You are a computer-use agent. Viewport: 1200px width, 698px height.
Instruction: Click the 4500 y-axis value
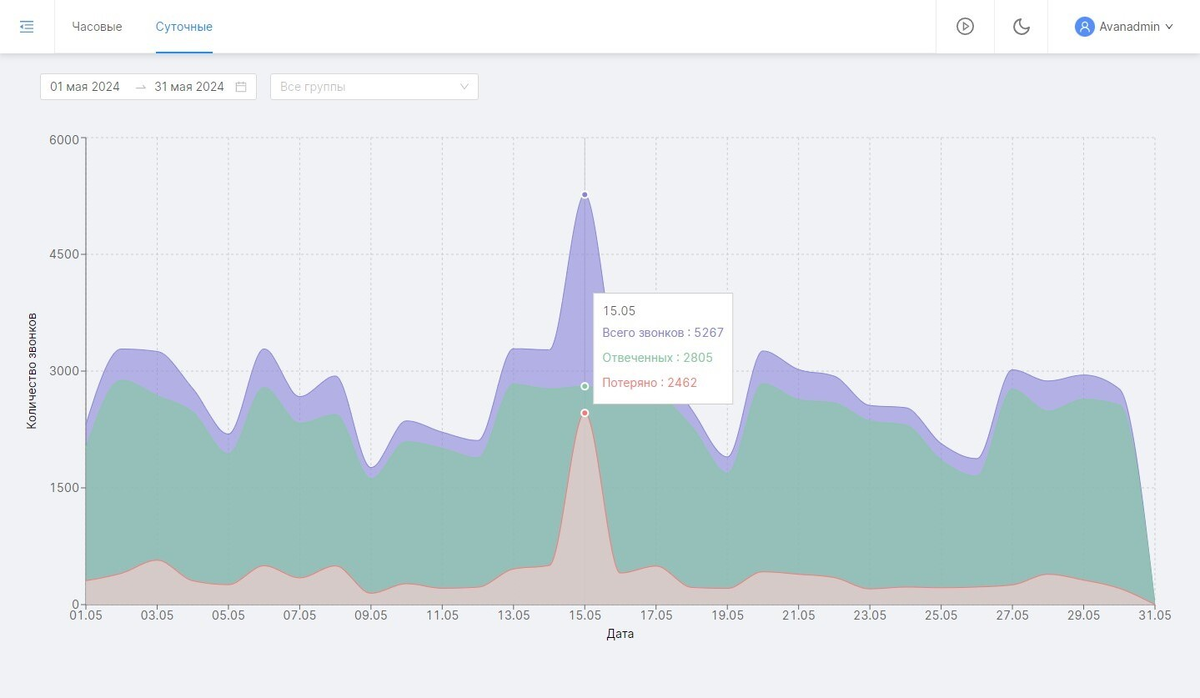point(63,255)
